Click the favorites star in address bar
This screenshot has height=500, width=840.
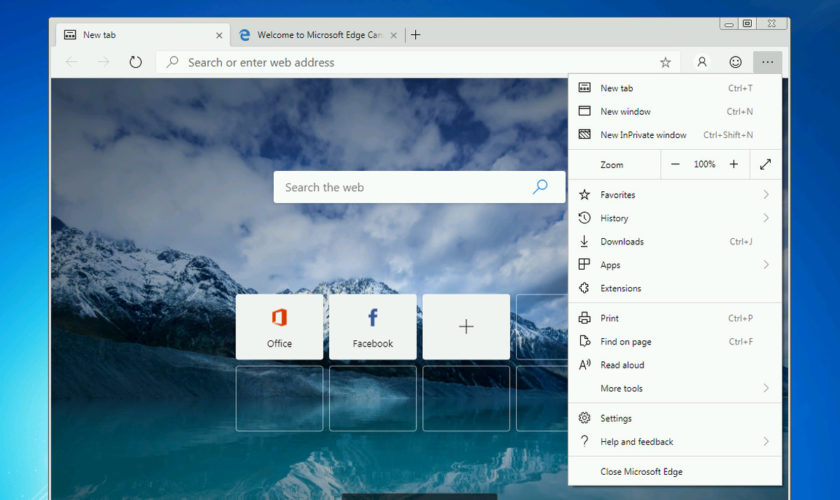coord(665,62)
